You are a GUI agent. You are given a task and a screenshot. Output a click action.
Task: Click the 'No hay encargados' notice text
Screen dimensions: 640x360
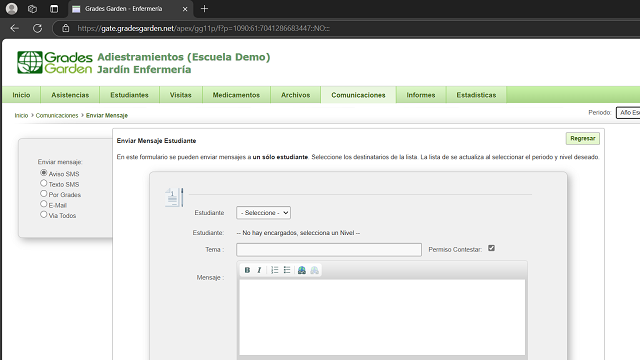[x=298, y=233]
